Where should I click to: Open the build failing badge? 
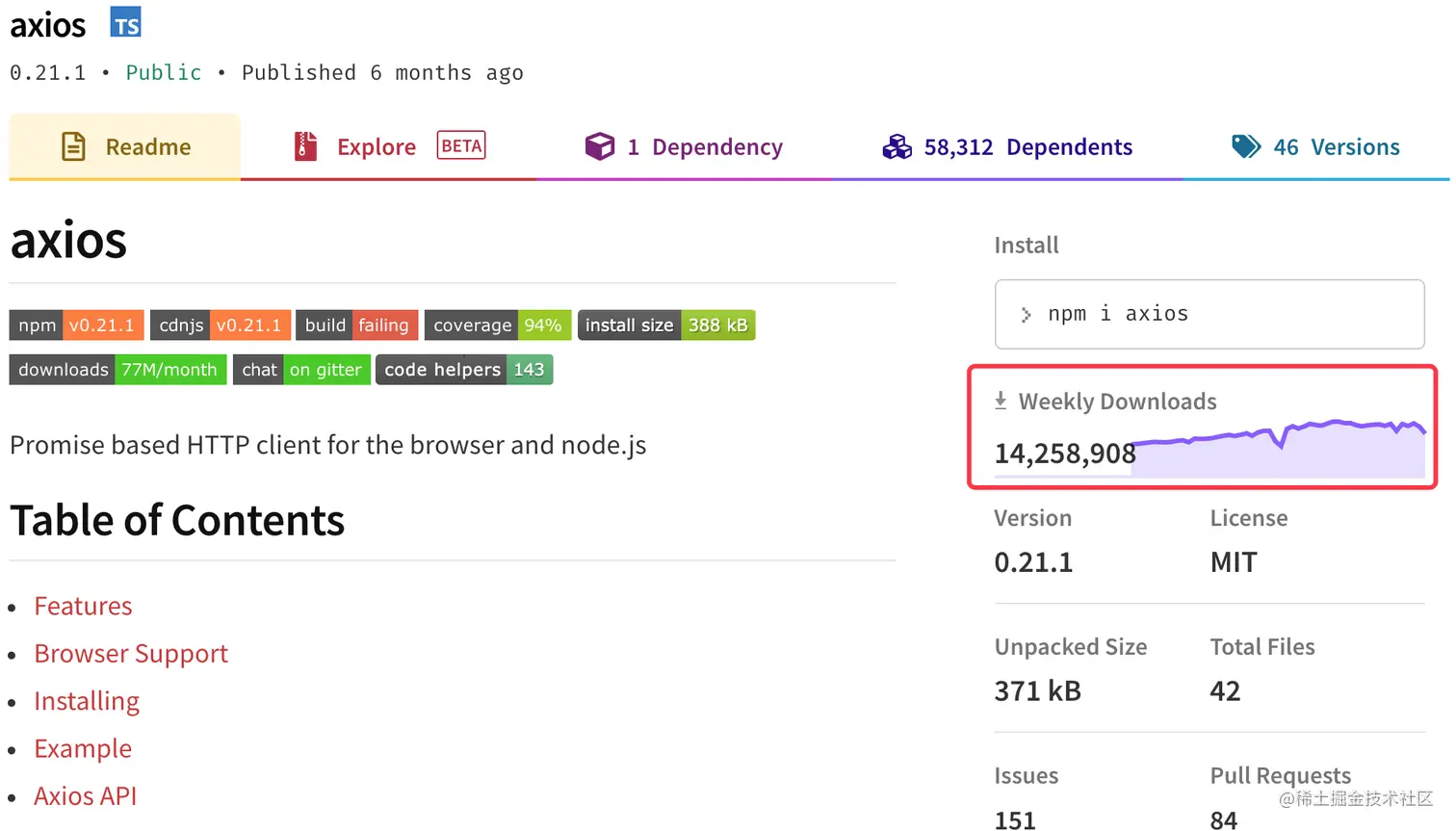357,325
